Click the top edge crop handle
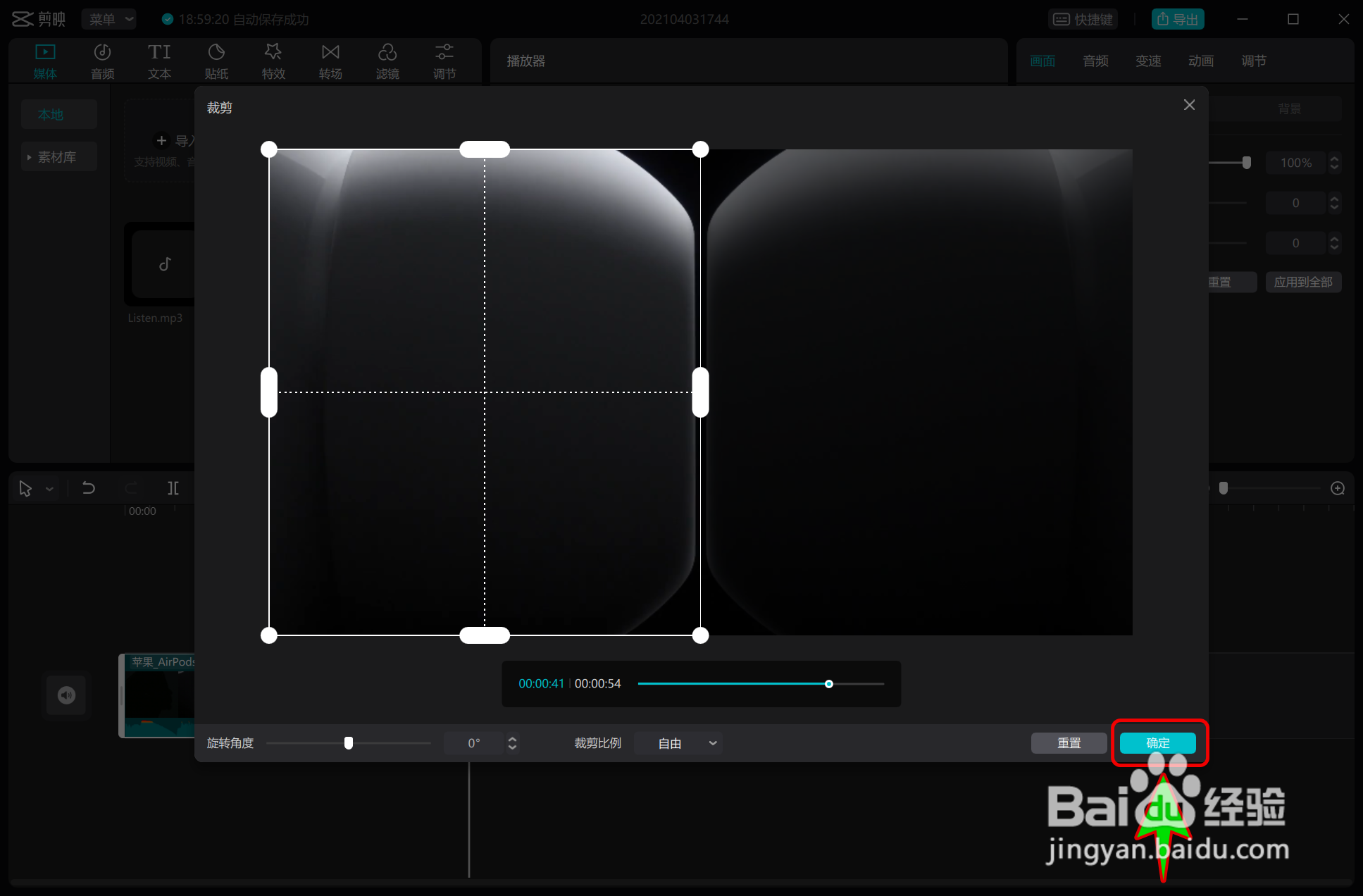1363x896 pixels. pyautogui.click(x=485, y=149)
